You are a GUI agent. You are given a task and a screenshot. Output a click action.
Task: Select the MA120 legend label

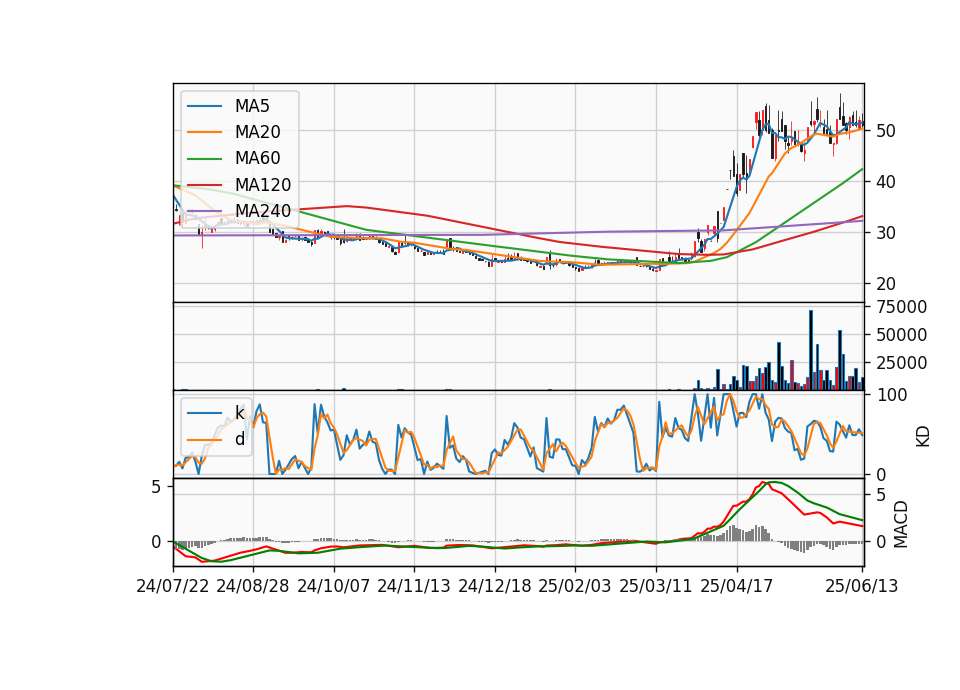(263, 185)
